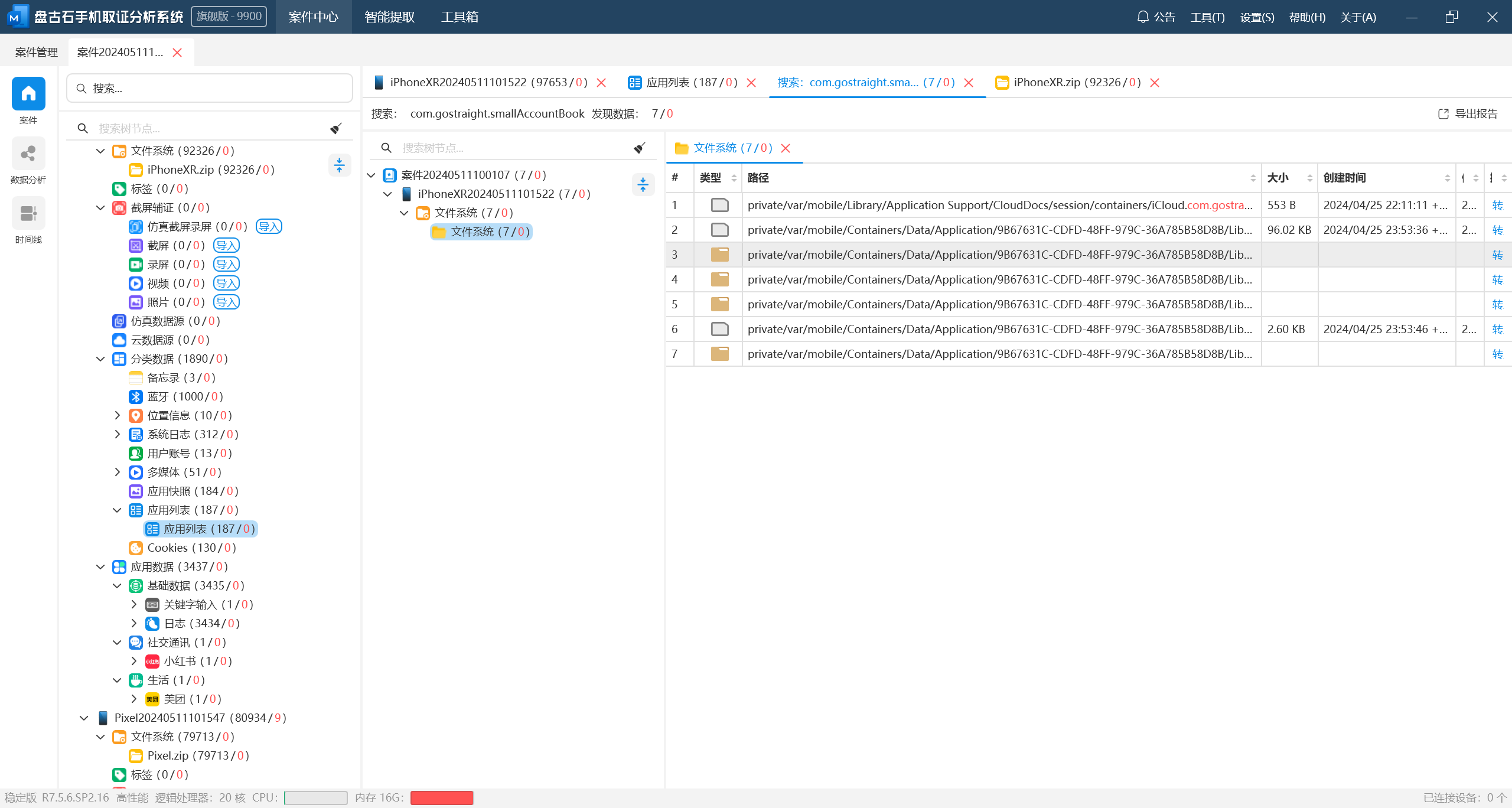The height and width of the screenshot is (808, 1512).
Task: Expand the 多媒体 tree node
Action: coord(117,473)
